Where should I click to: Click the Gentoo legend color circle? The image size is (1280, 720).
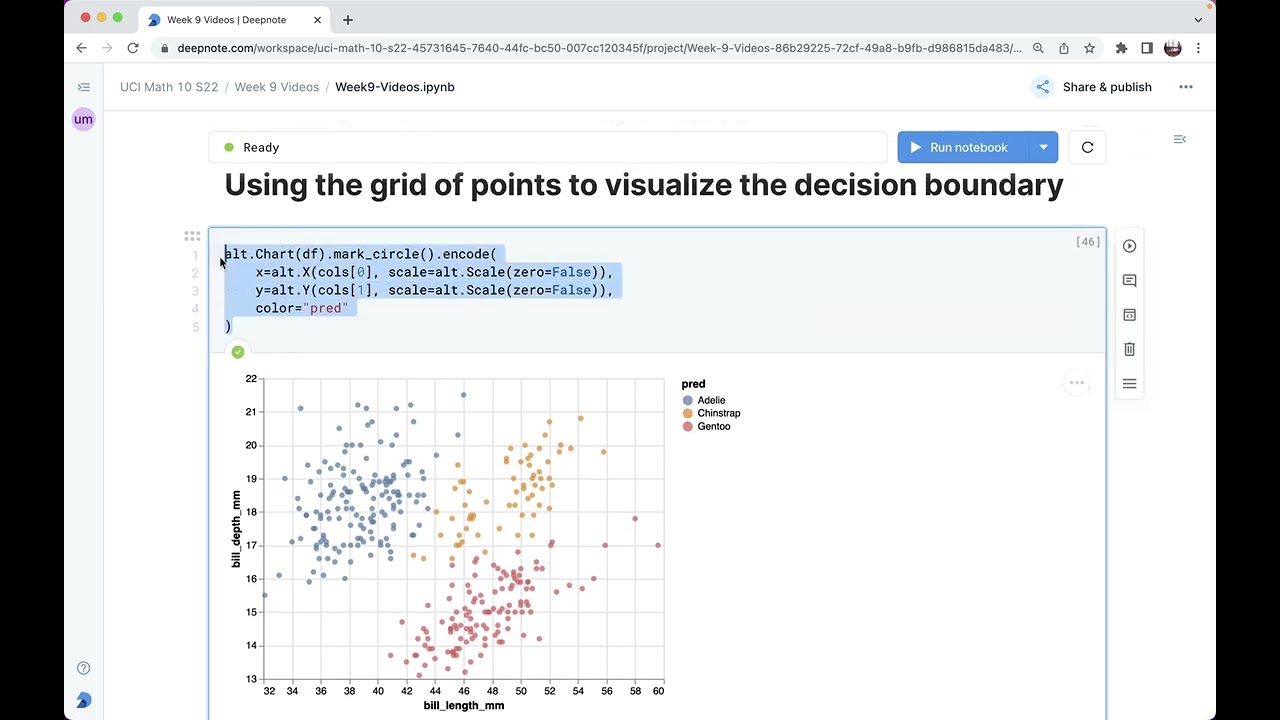pos(687,426)
